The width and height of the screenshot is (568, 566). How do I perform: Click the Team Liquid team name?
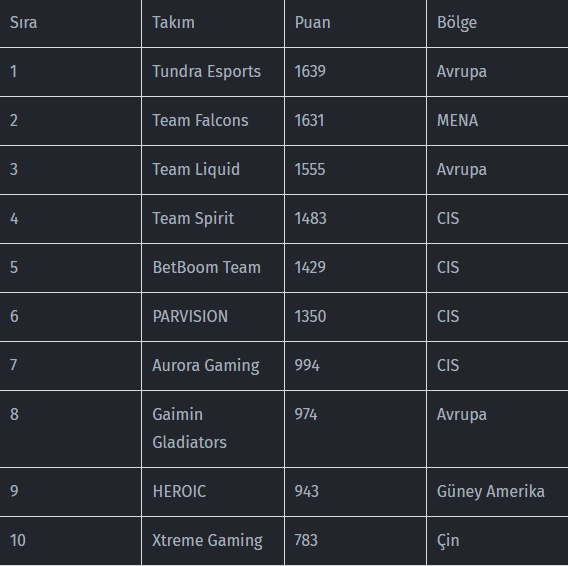(x=196, y=170)
